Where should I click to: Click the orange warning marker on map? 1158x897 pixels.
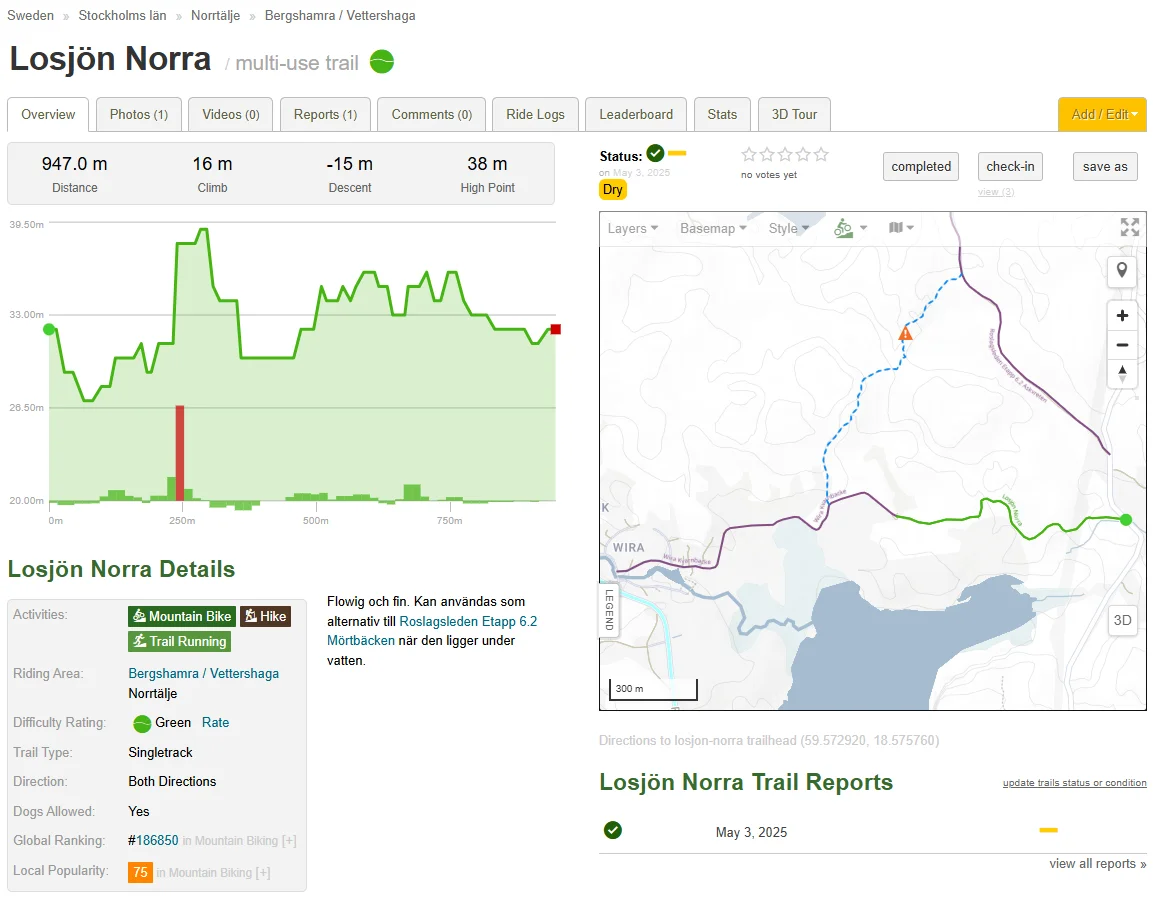click(905, 334)
